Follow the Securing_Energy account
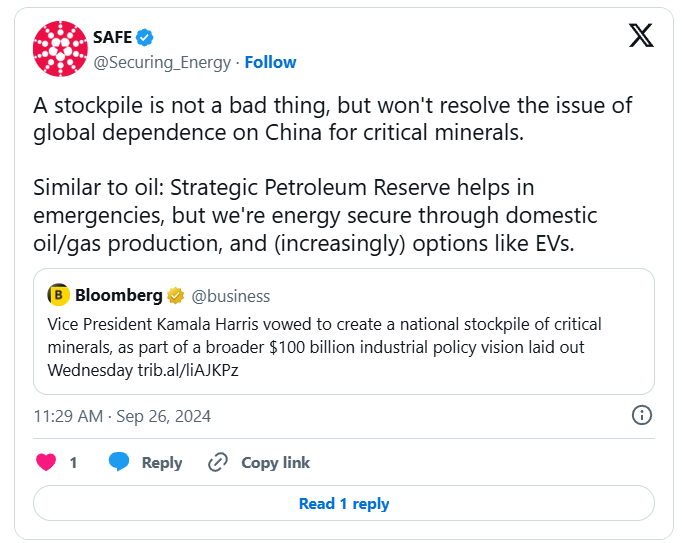Viewport: 682px width, 543px height. (270, 62)
